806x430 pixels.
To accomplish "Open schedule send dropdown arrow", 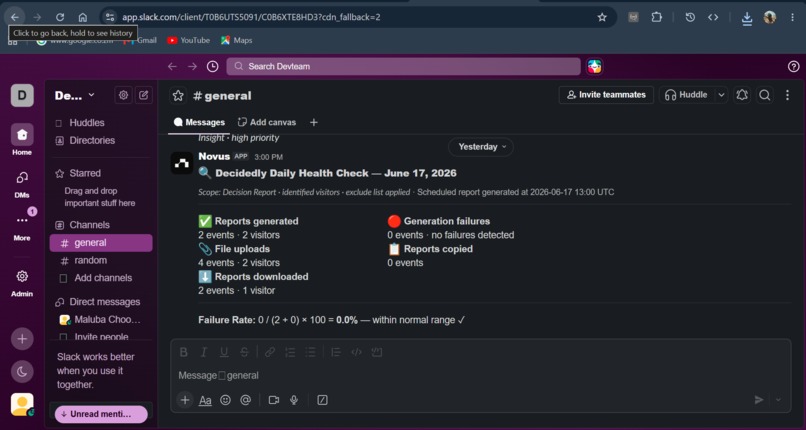I will pos(778,400).
